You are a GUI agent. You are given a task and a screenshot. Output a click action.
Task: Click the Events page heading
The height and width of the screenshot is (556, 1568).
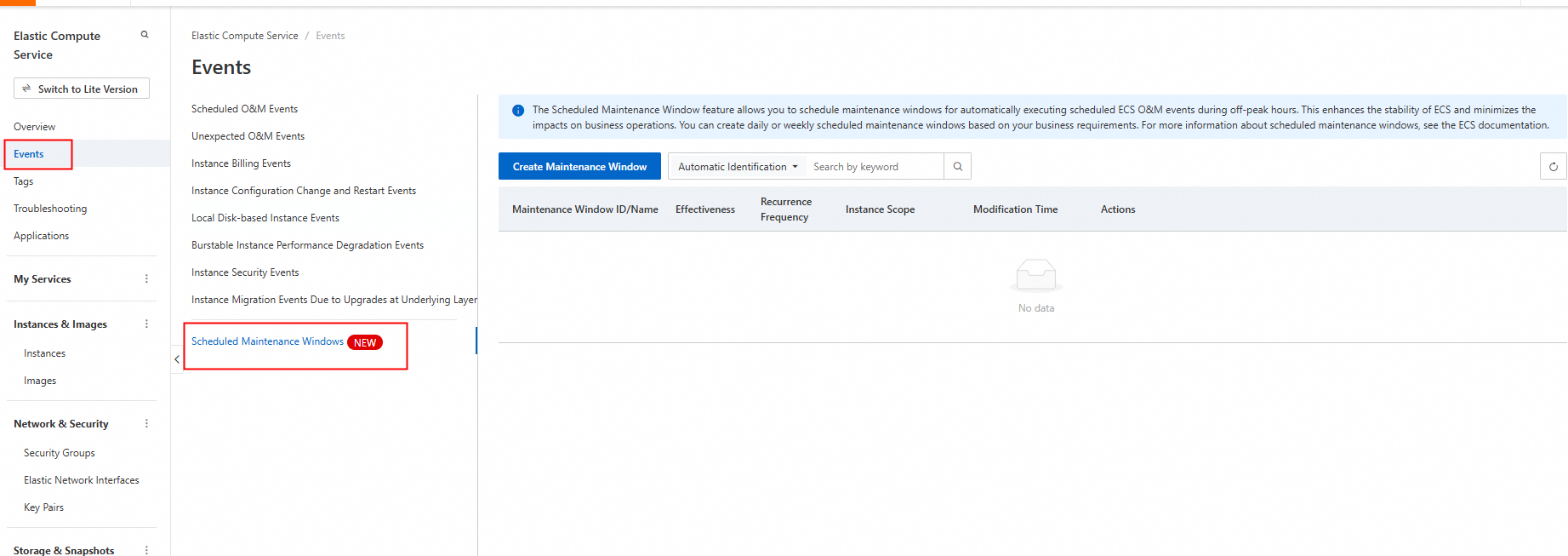click(221, 67)
